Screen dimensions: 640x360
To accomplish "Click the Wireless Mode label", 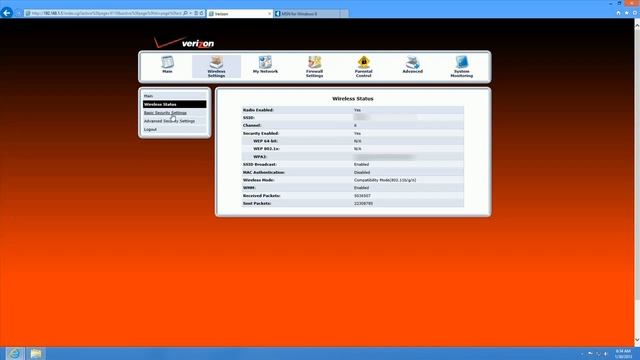I will [259, 180].
